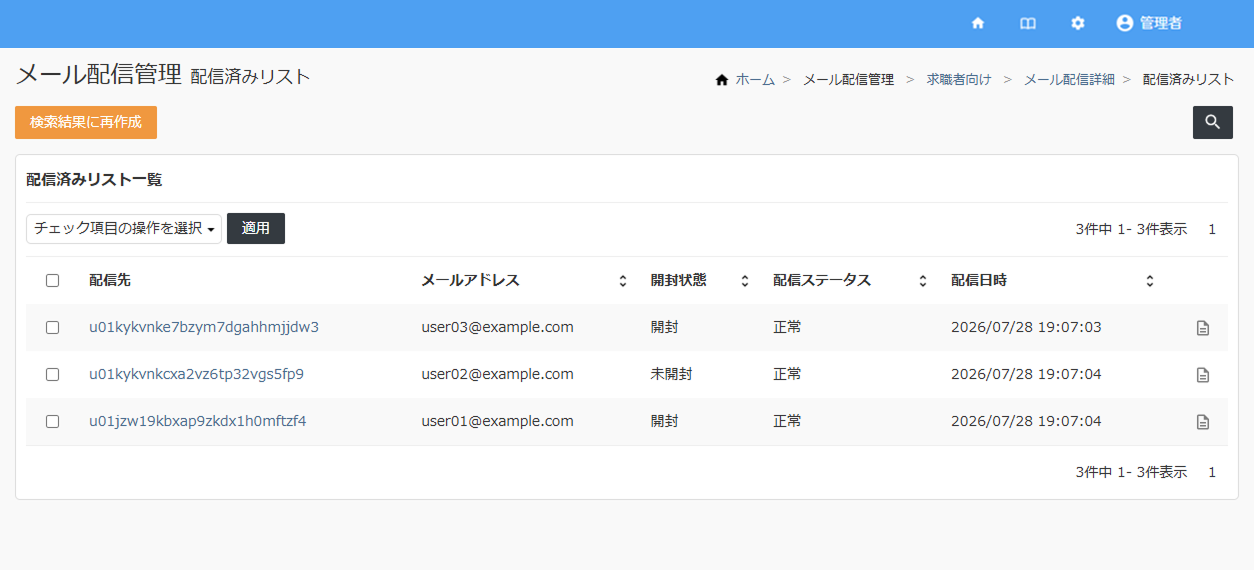Viewport: 1254px width, 570px height.
Task: Open the home icon in top bar
Action: (x=978, y=23)
